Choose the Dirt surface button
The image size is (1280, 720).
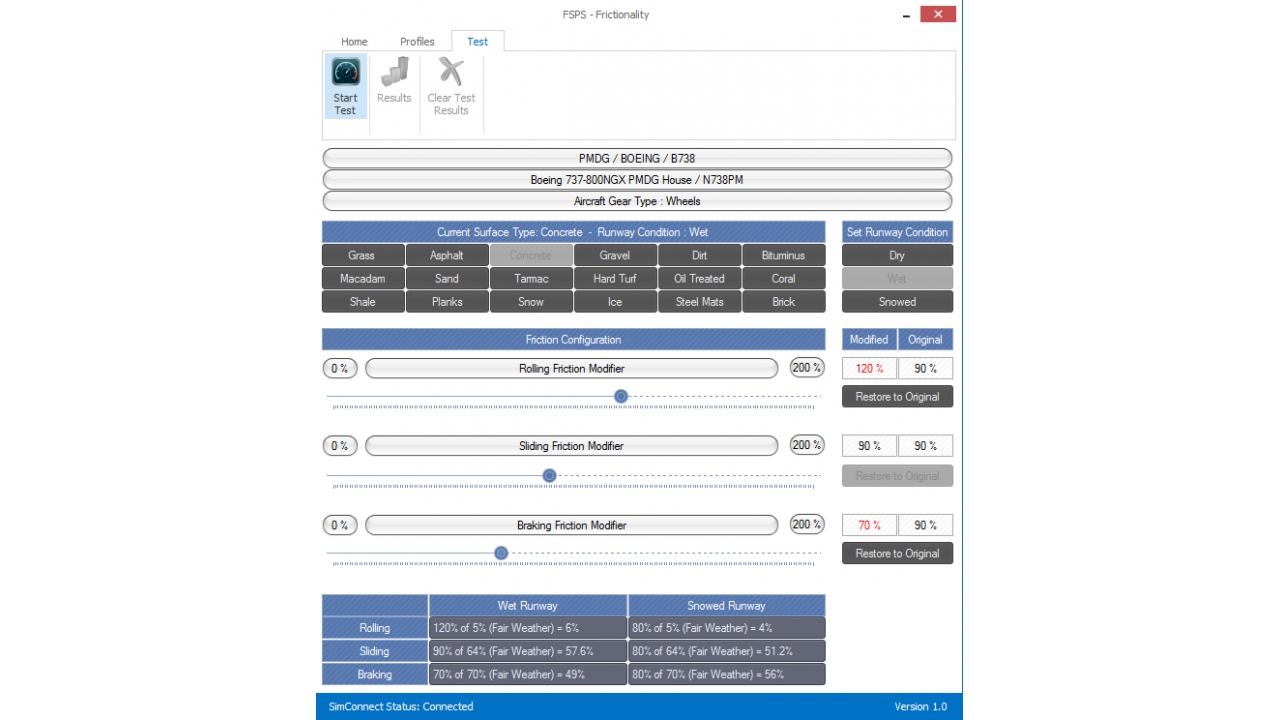(699, 255)
